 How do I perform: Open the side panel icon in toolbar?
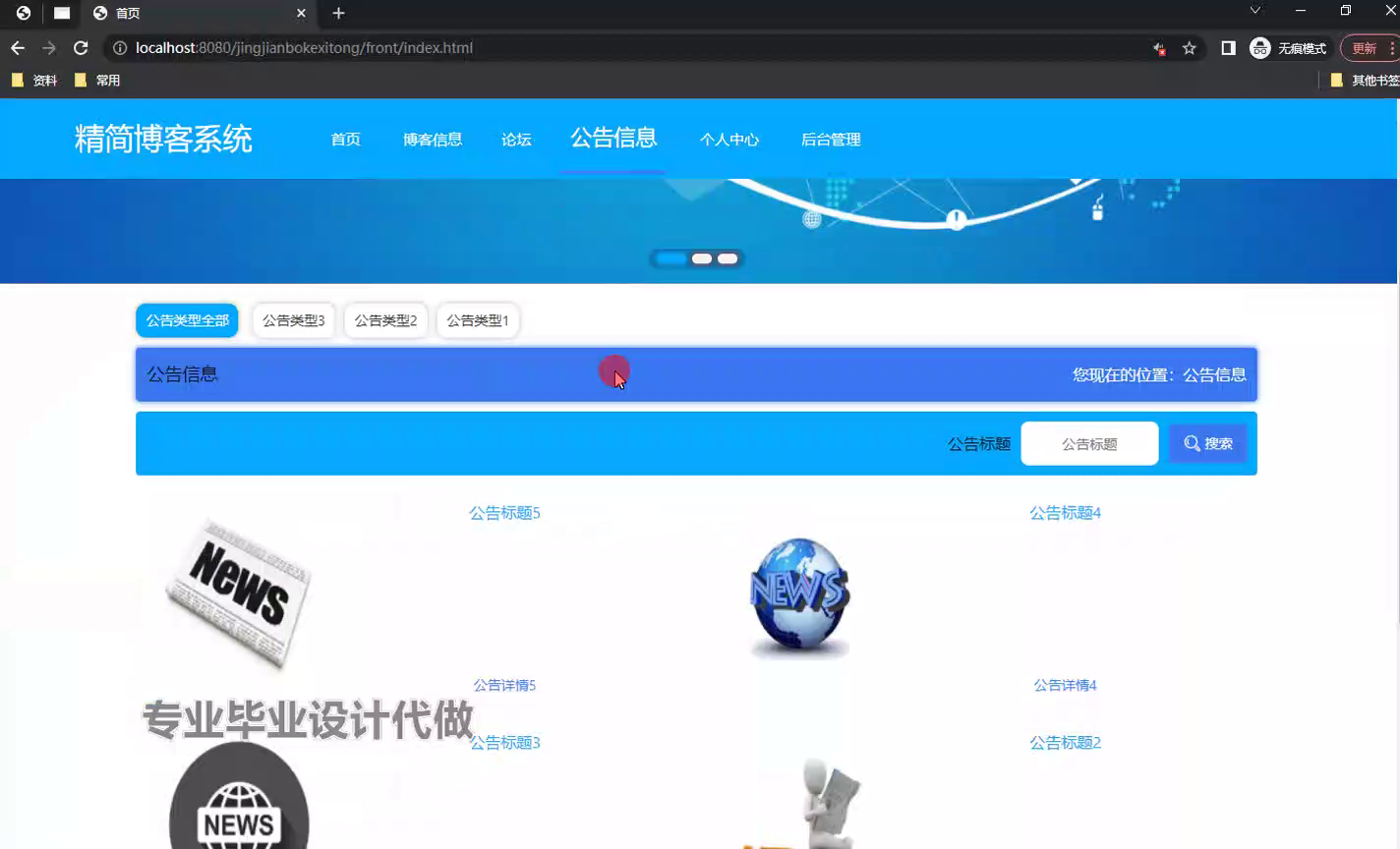(x=1228, y=47)
